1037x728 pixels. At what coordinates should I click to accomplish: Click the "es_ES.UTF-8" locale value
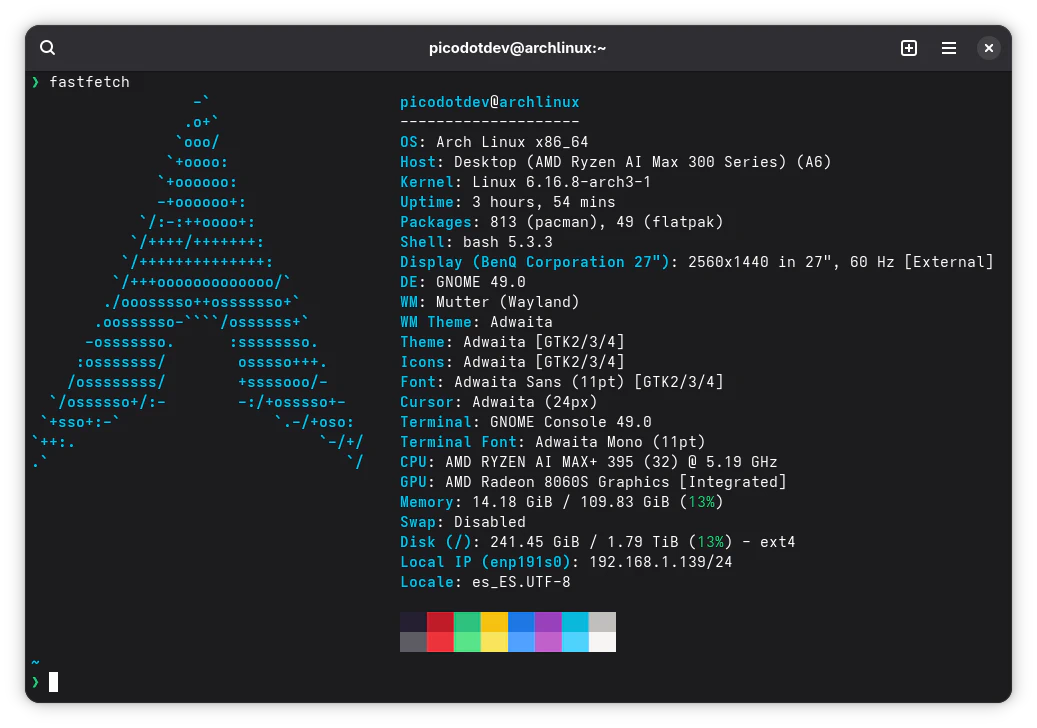(x=521, y=582)
